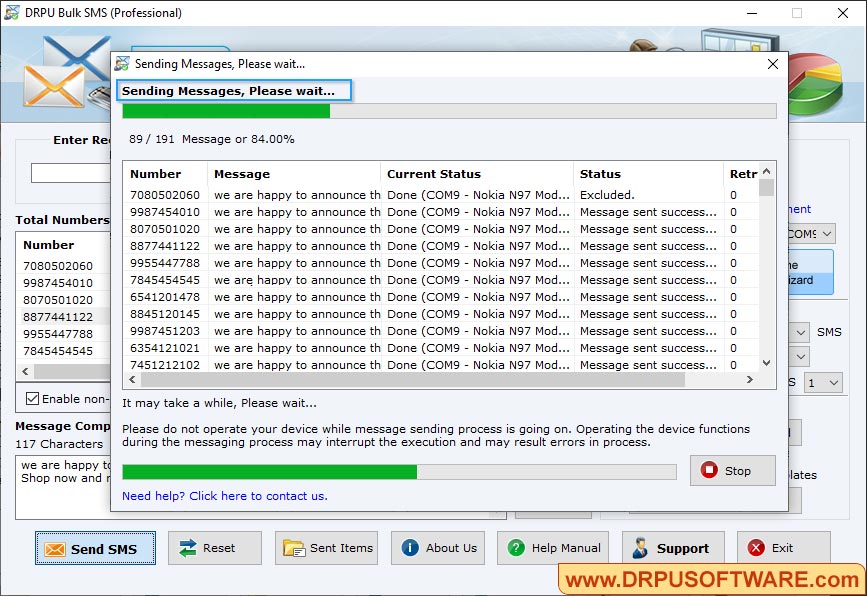This screenshot has width=867, height=596.
Task: Select row with number 8877441122 in dialog table
Action: click(x=442, y=246)
